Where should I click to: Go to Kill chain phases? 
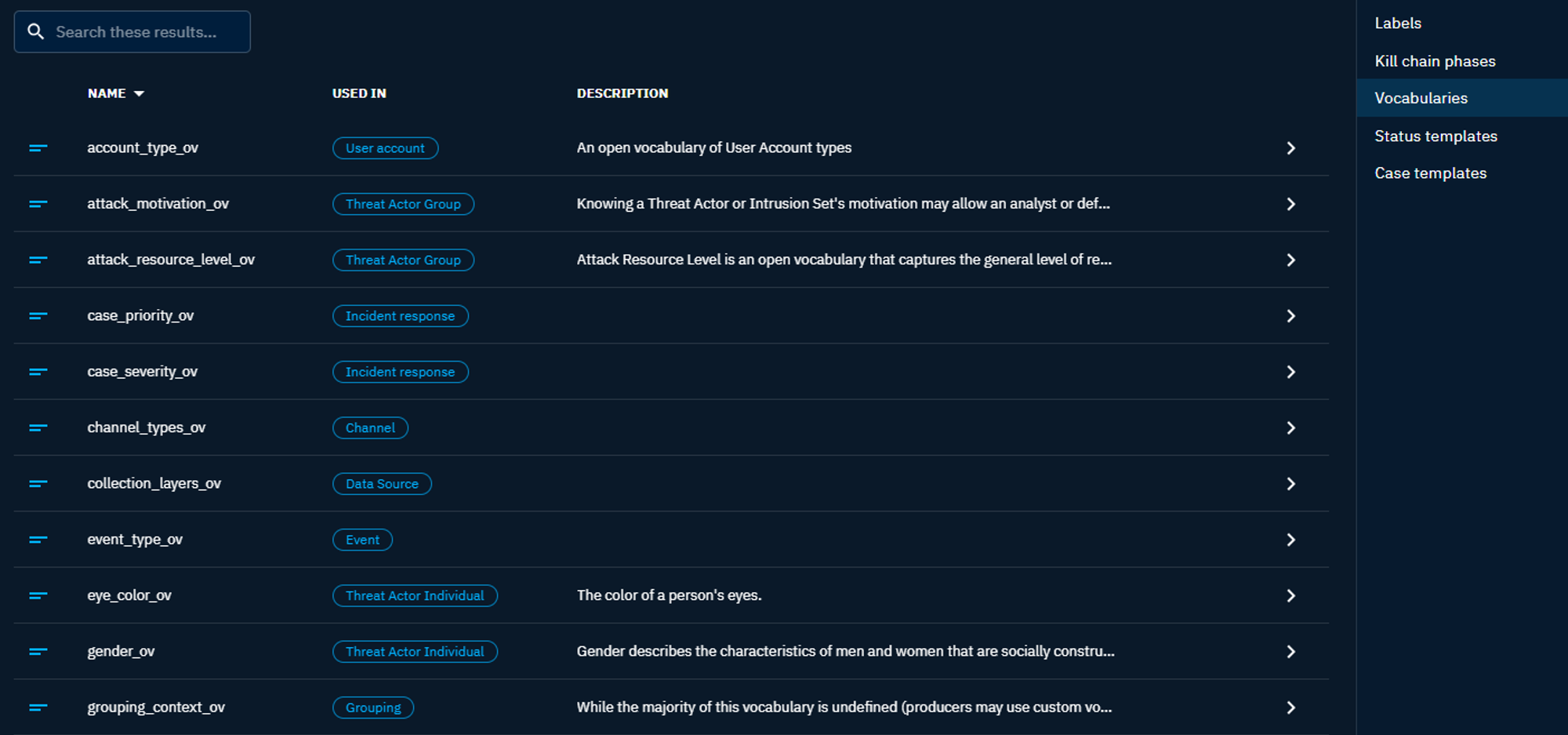coord(1435,60)
